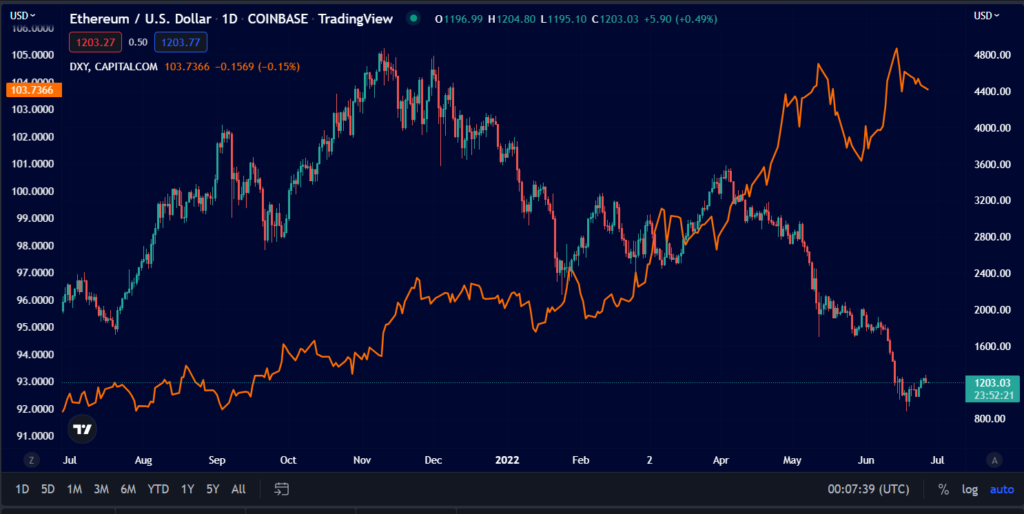Click the TradingView logo icon
Image resolution: width=1024 pixels, height=514 pixels.
pyautogui.click(x=82, y=429)
